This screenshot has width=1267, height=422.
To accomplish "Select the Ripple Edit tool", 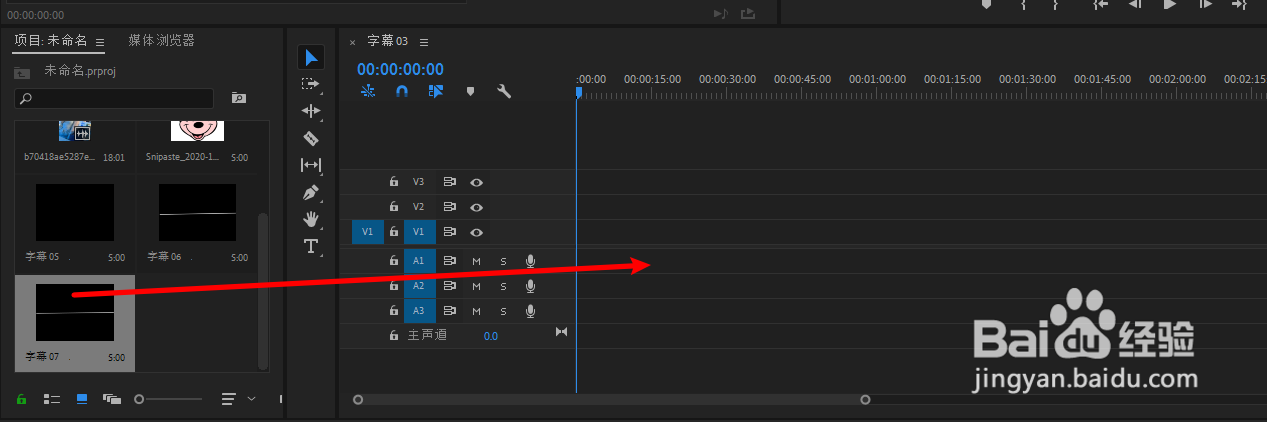I will [311, 111].
